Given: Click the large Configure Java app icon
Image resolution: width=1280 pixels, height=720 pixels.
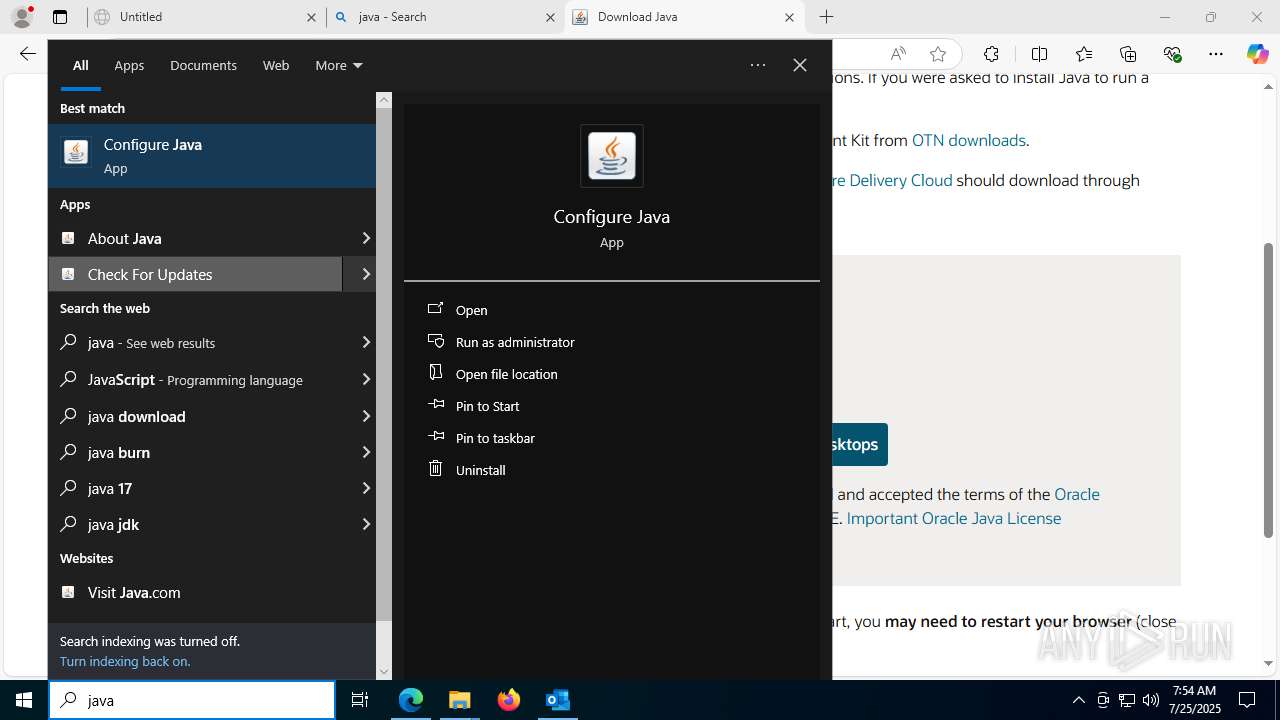Looking at the screenshot, I should pos(612,156).
